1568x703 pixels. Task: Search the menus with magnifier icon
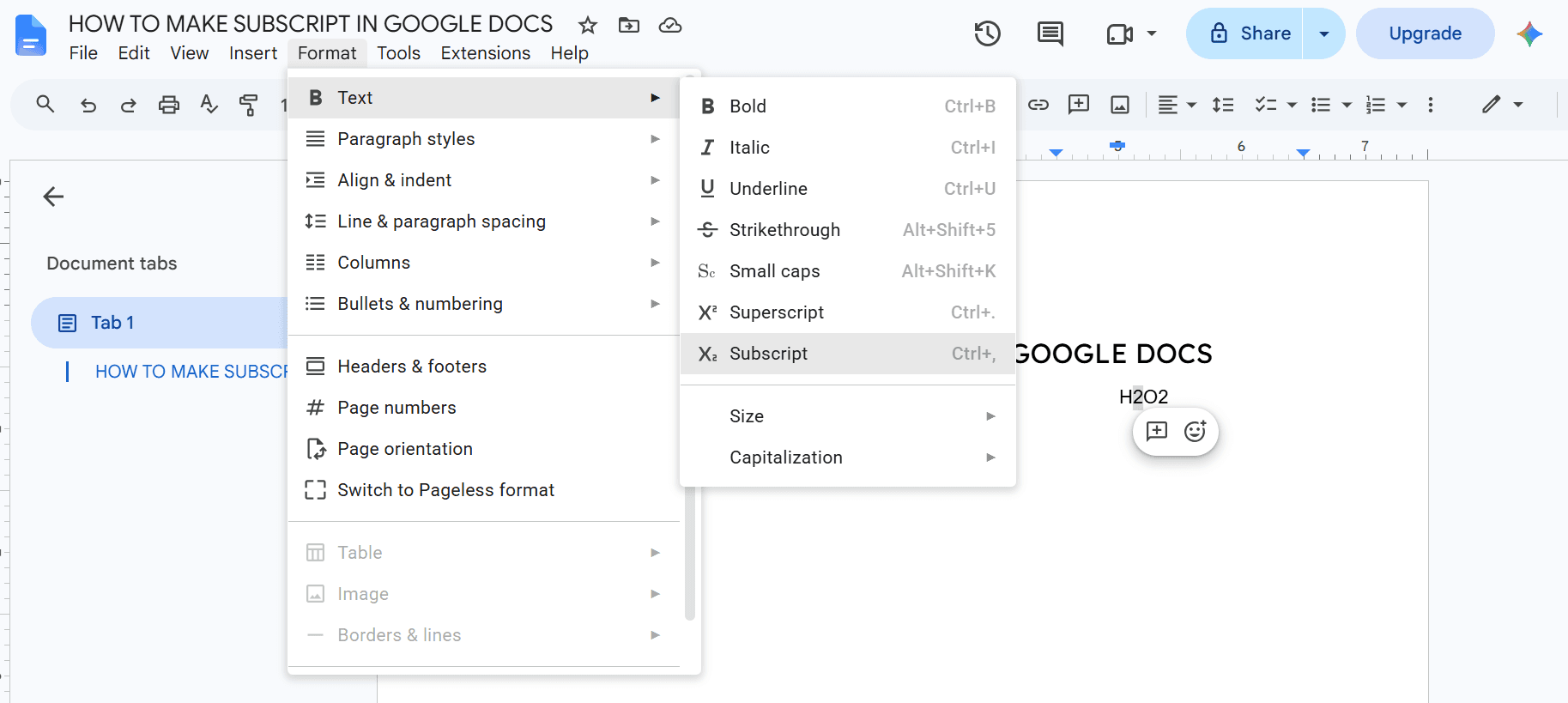(x=45, y=105)
